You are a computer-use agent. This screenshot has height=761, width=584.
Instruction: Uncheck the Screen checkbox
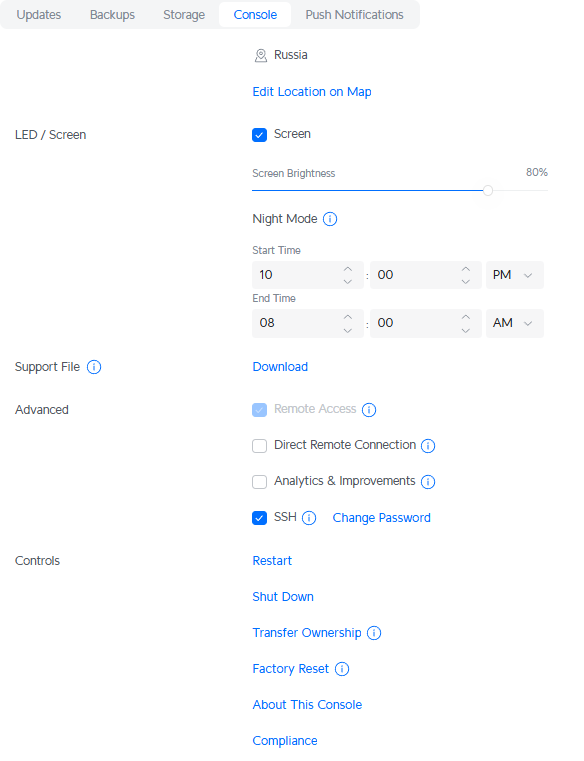259,134
